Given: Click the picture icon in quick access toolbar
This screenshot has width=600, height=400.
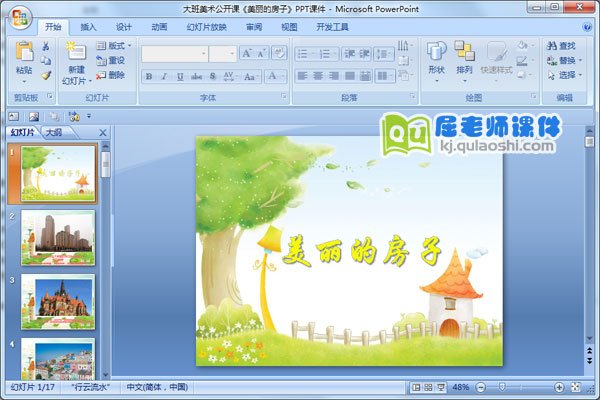Looking at the screenshot, I should click(x=34, y=116).
